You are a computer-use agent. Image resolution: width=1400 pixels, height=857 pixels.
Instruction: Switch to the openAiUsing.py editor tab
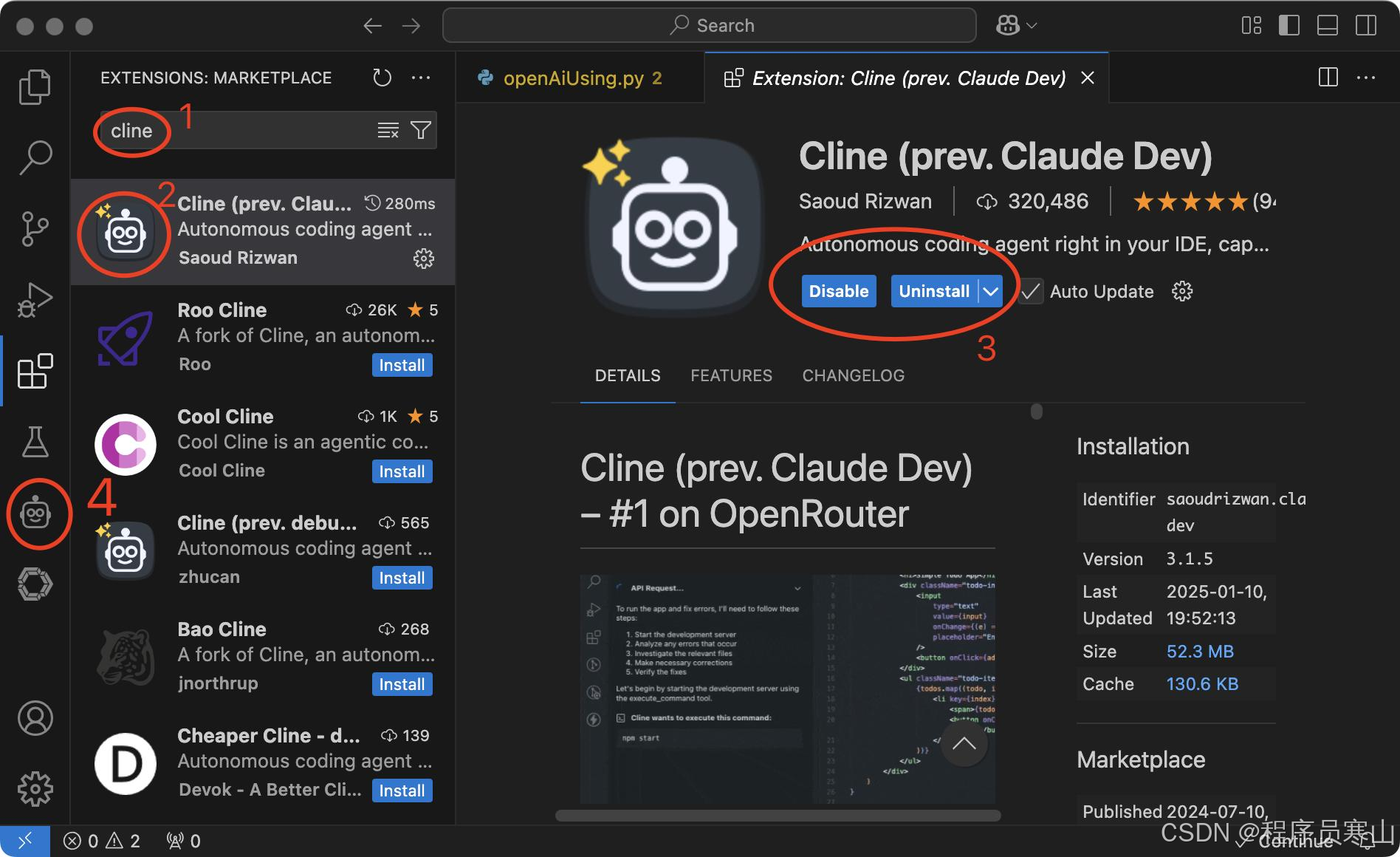(x=580, y=78)
